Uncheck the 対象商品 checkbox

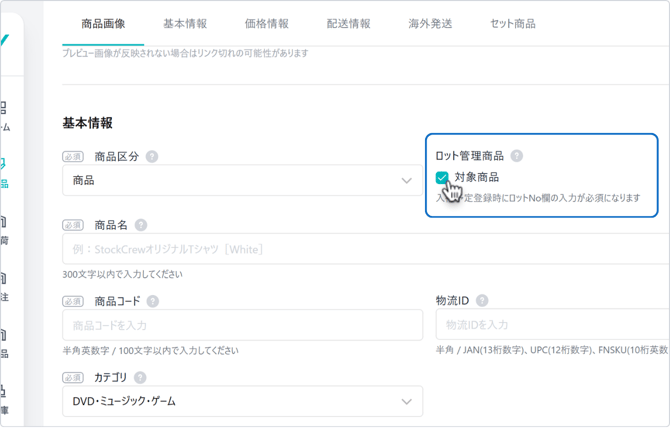[442, 177]
